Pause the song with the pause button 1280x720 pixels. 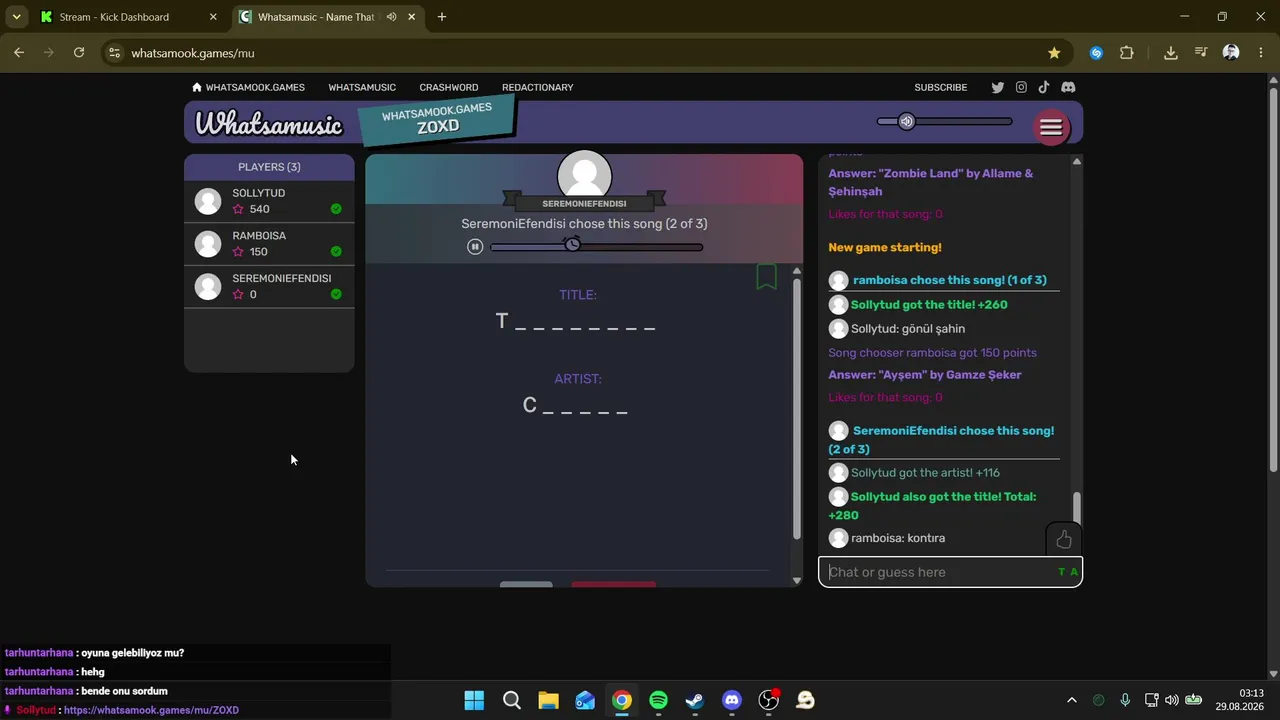click(x=475, y=246)
